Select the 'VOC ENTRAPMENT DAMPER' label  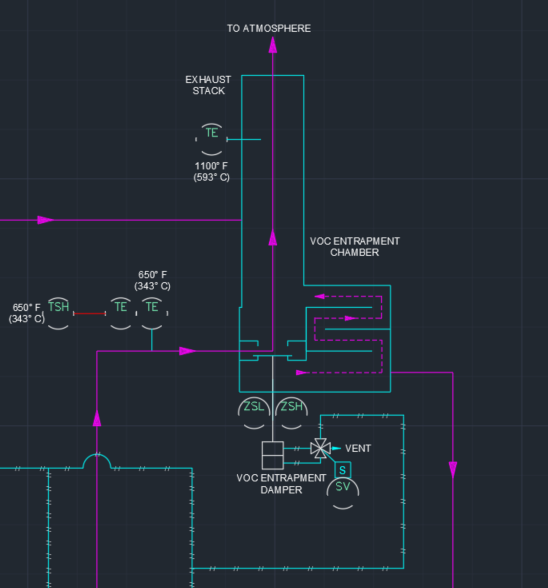point(281,484)
